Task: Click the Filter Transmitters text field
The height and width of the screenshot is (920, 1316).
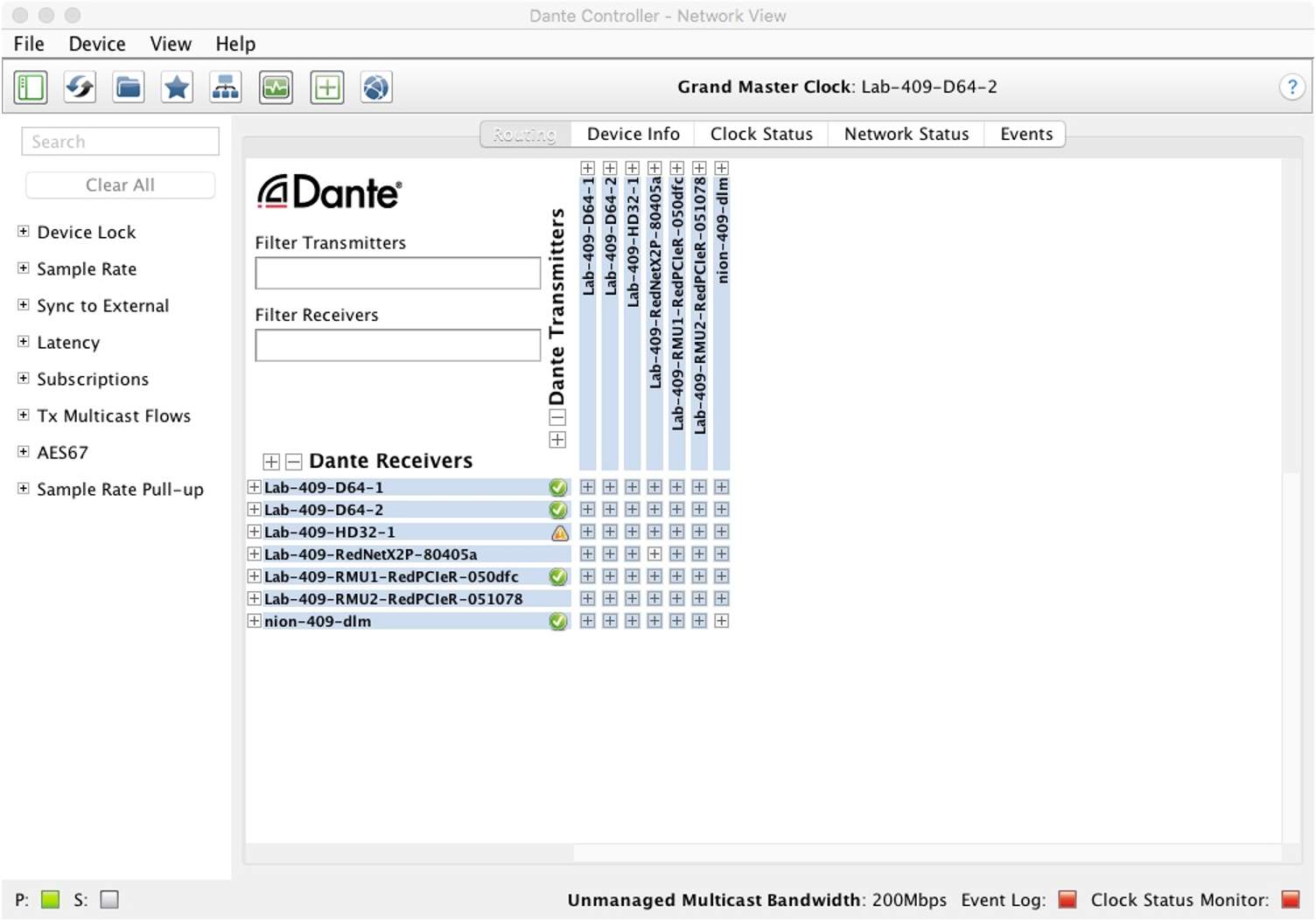Action: 397,273
